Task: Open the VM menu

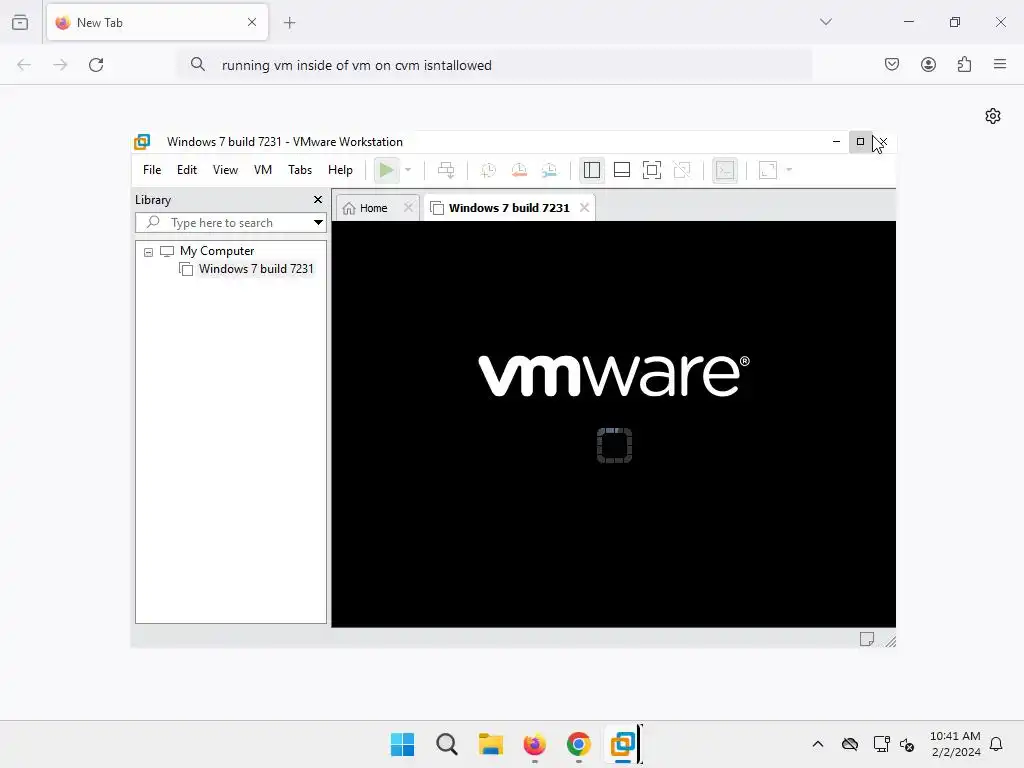Action: pos(263,170)
